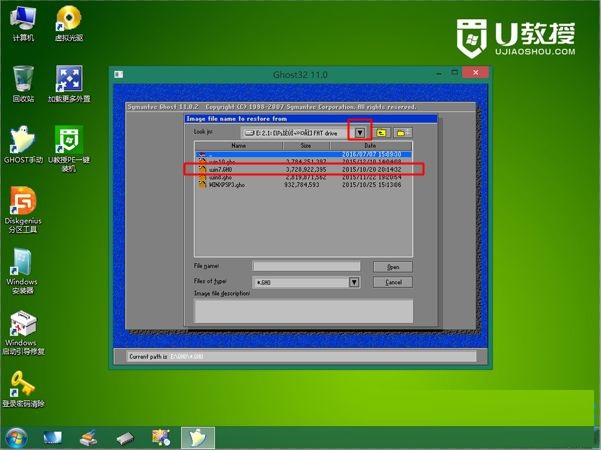Image resolution: width=601 pixels, height=450 pixels.
Task: Click the Windows installer desktop icon
Action: point(22,265)
